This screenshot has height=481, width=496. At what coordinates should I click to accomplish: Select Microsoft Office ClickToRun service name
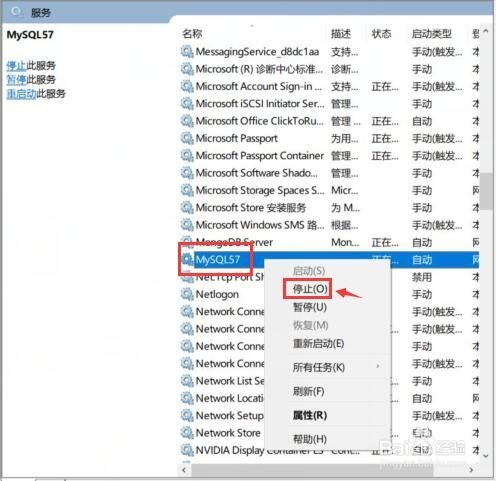pyautogui.click(x=260, y=121)
